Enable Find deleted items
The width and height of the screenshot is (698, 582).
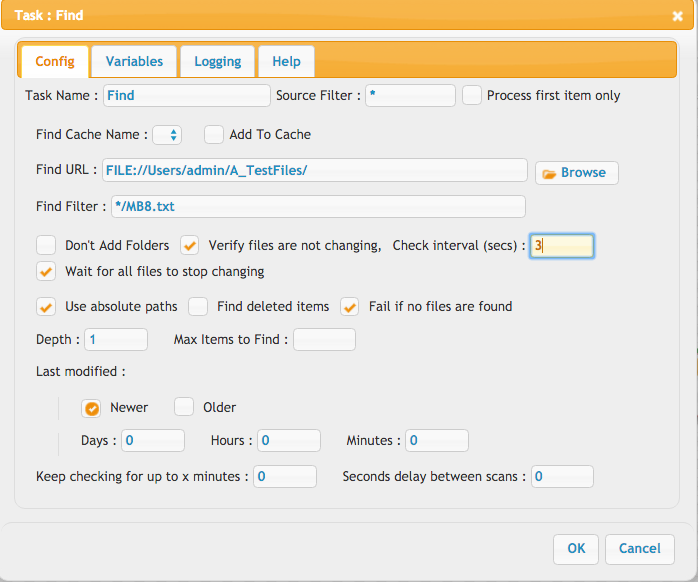tap(198, 307)
